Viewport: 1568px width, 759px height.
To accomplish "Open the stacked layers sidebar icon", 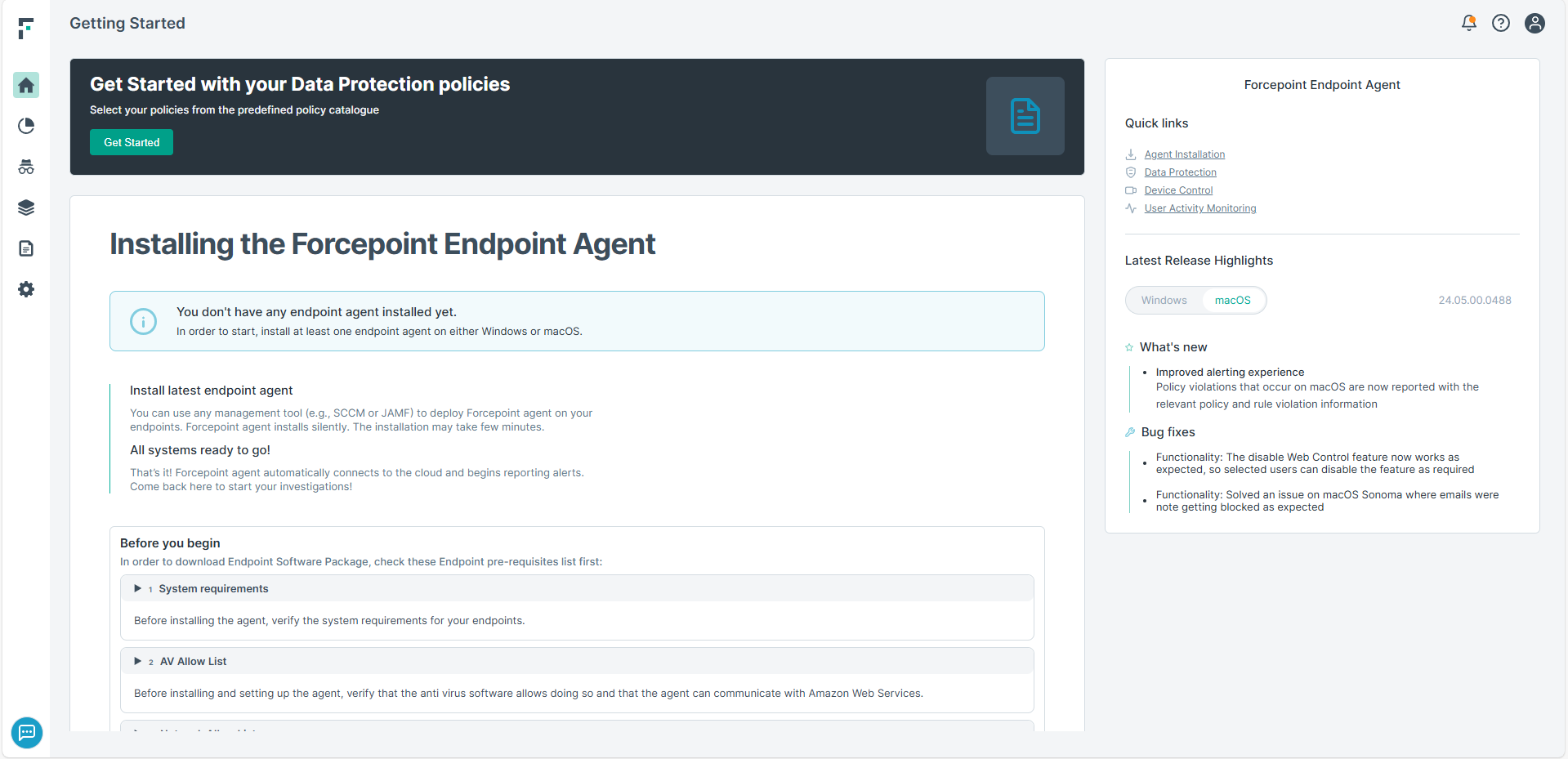I will 26,208.
